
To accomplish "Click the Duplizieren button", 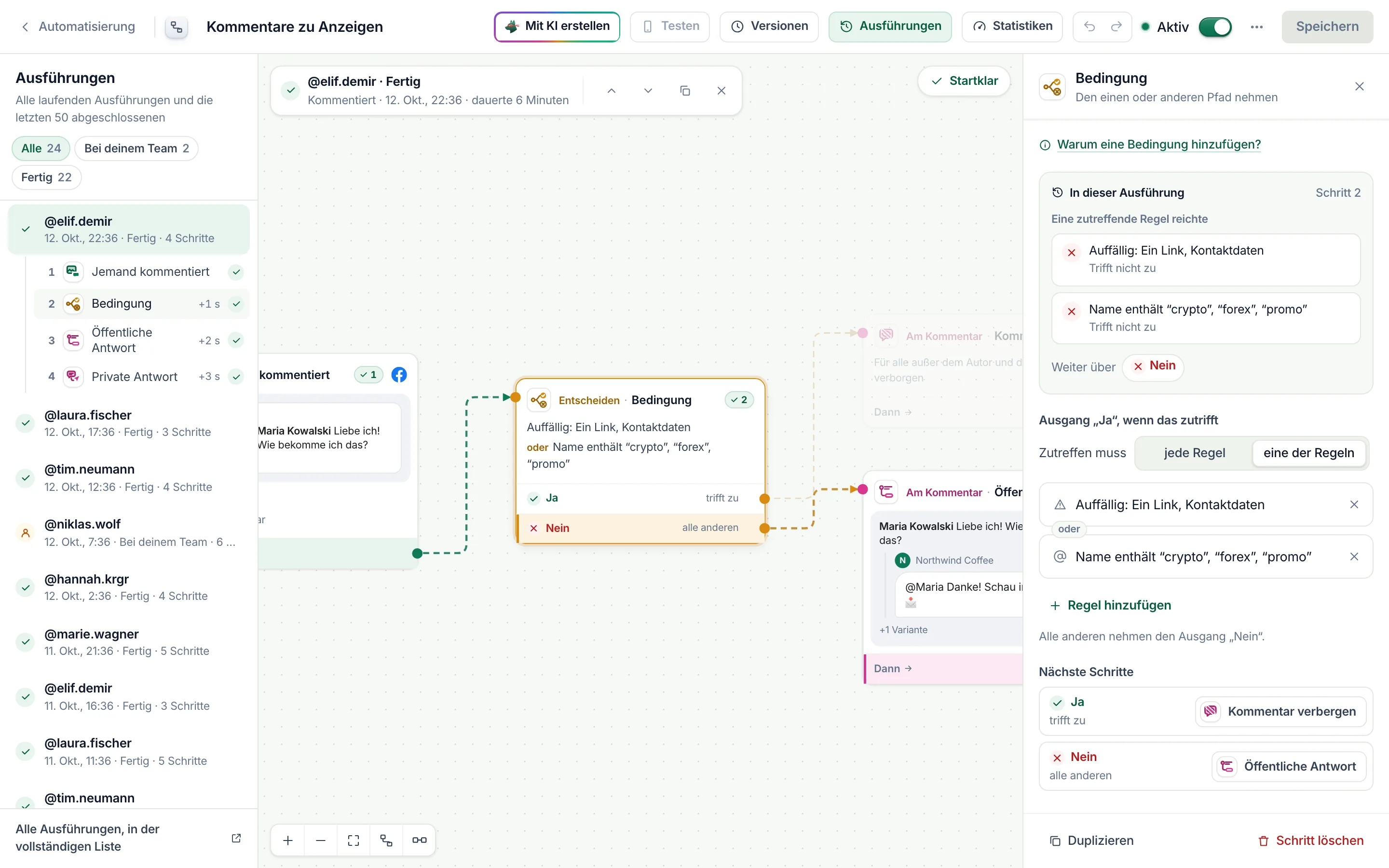I will click(x=1092, y=841).
